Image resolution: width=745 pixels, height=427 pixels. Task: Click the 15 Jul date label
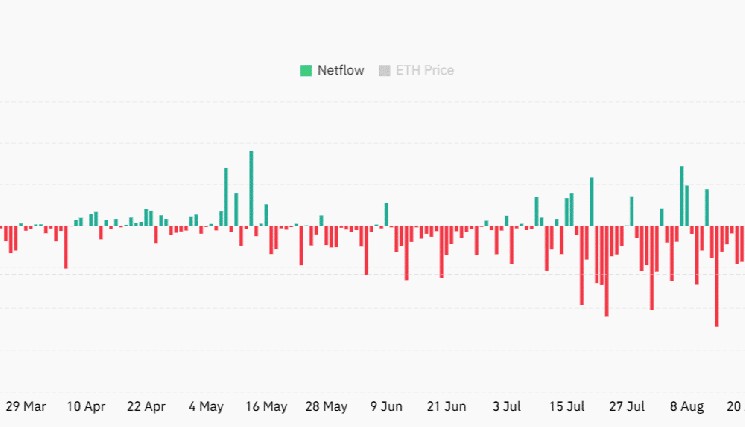pyautogui.click(x=567, y=407)
